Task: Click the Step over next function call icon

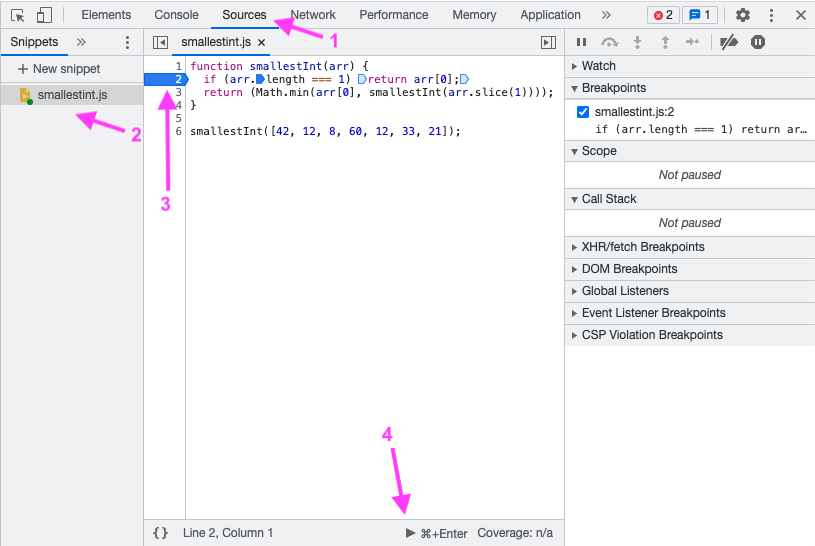Action: (610, 42)
